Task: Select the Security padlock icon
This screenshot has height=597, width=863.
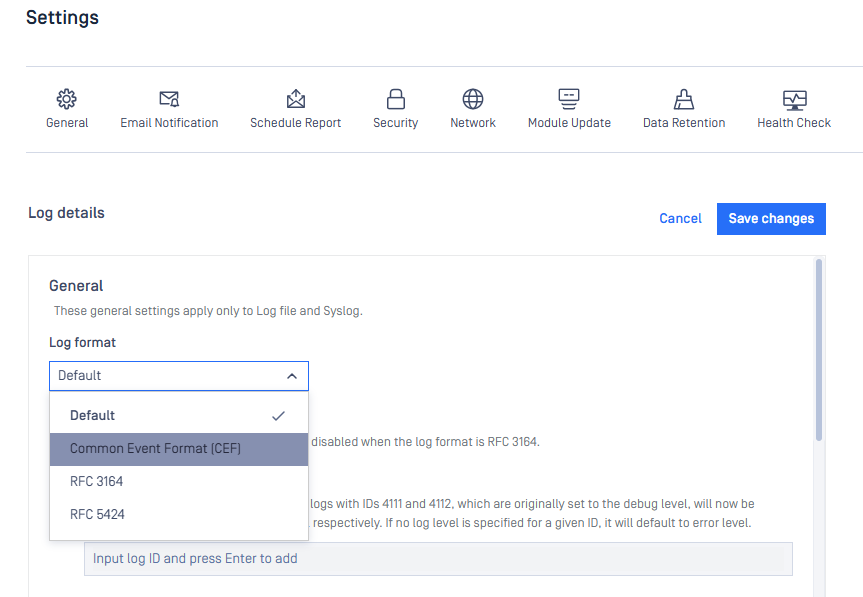Action: 396,99
